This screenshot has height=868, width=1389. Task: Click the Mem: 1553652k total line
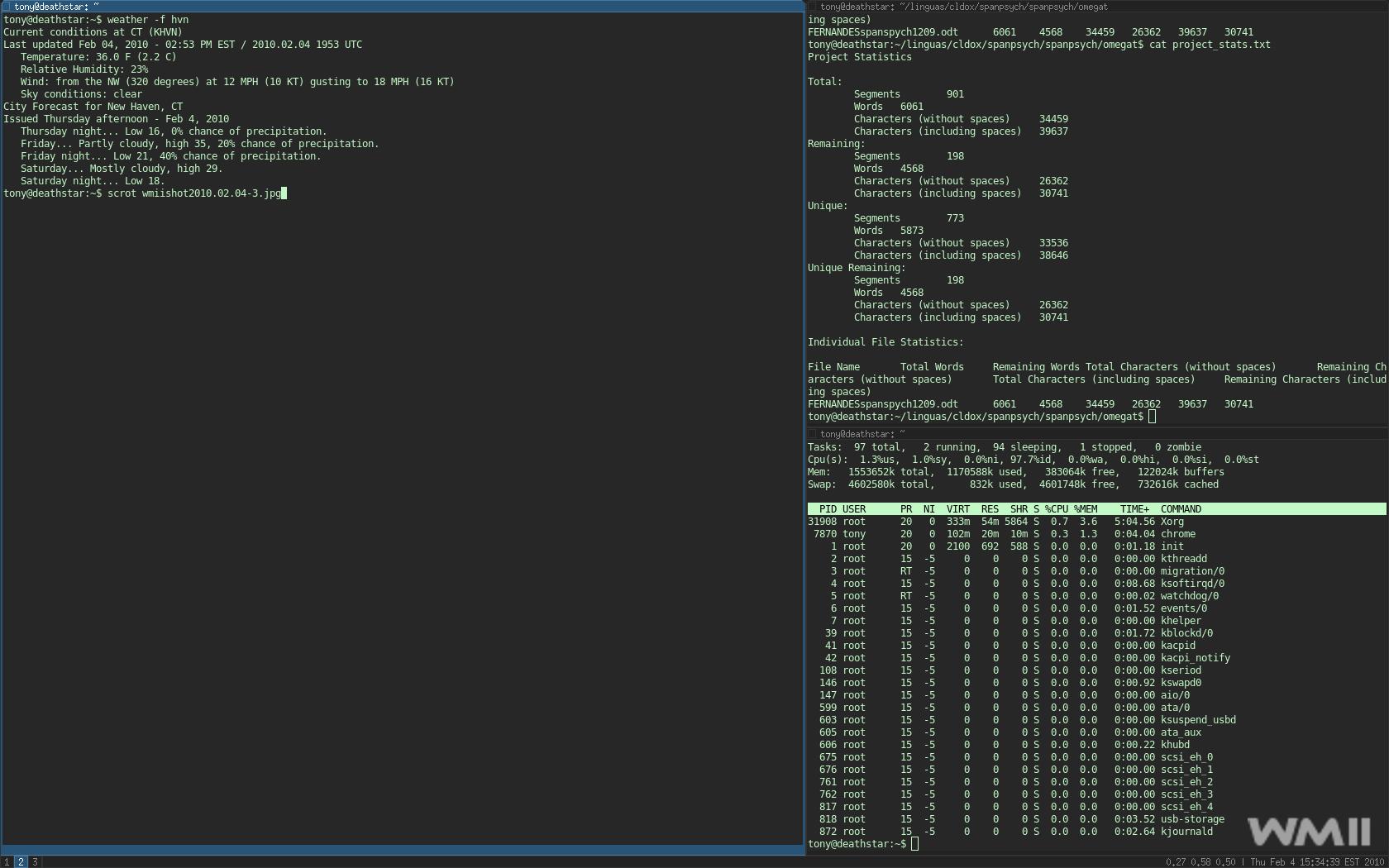click(1016, 472)
